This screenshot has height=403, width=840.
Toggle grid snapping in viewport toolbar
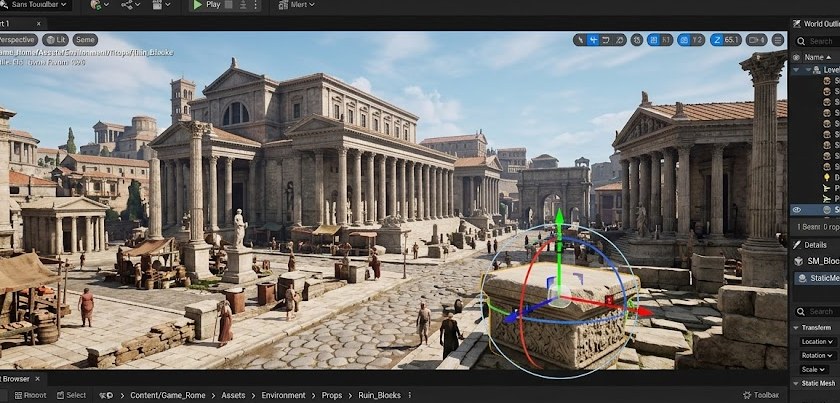point(653,40)
